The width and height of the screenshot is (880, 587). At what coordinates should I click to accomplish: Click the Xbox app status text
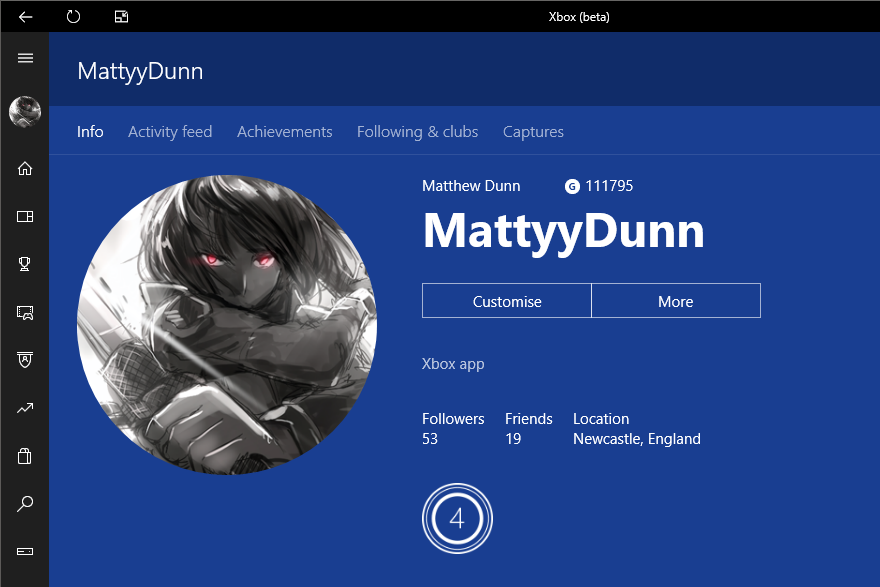click(453, 364)
